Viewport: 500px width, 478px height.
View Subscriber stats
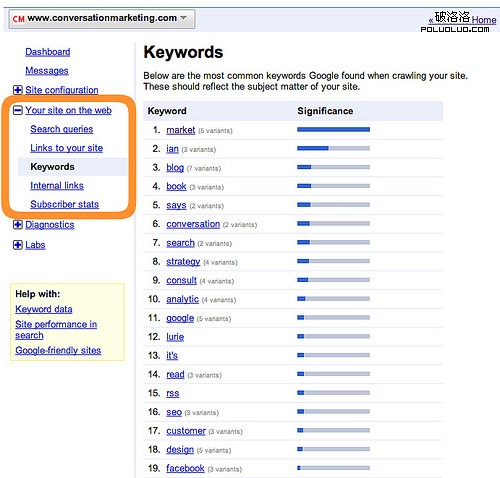65,204
